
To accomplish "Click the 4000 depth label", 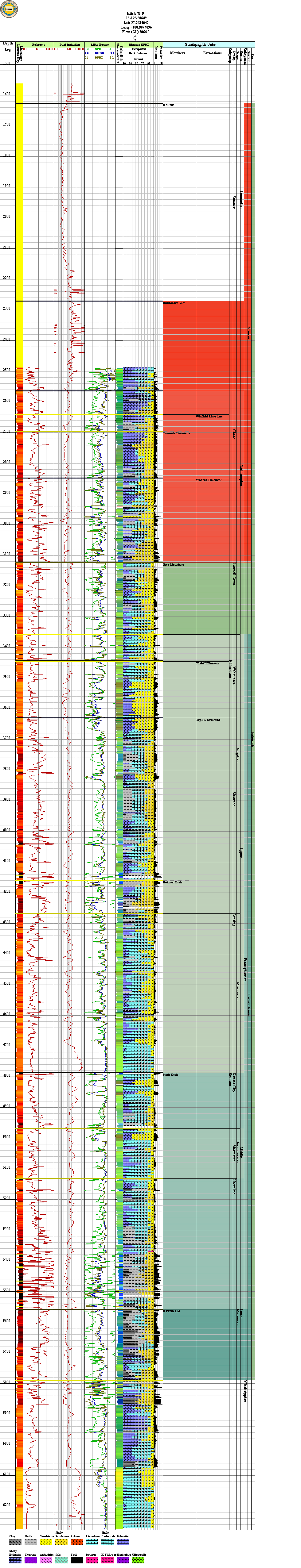I will [7, 830].
